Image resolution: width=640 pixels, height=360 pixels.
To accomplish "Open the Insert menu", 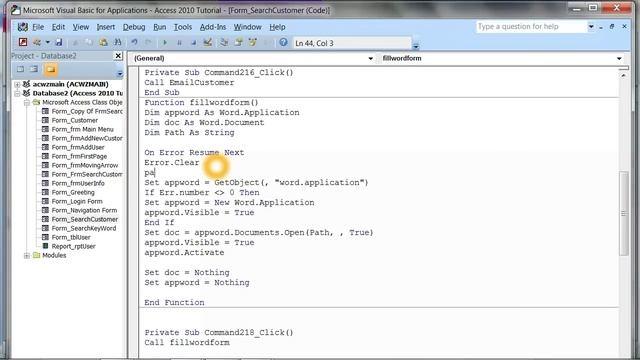I will coord(106,27).
